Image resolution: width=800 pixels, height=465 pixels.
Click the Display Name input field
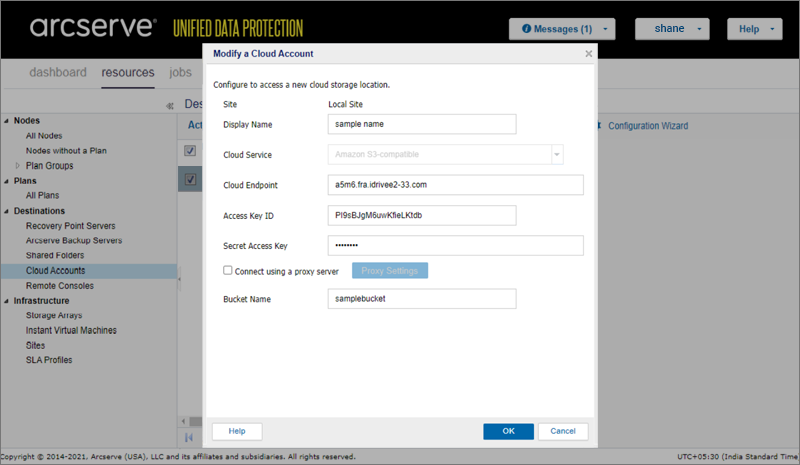pos(422,124)
